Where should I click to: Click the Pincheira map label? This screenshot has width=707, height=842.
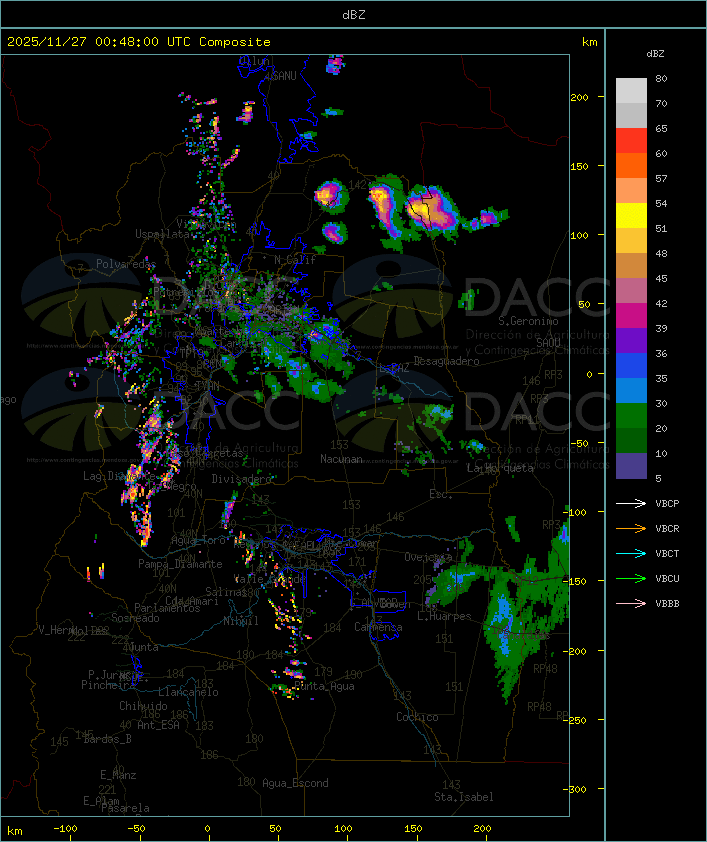tap(108, 685)
